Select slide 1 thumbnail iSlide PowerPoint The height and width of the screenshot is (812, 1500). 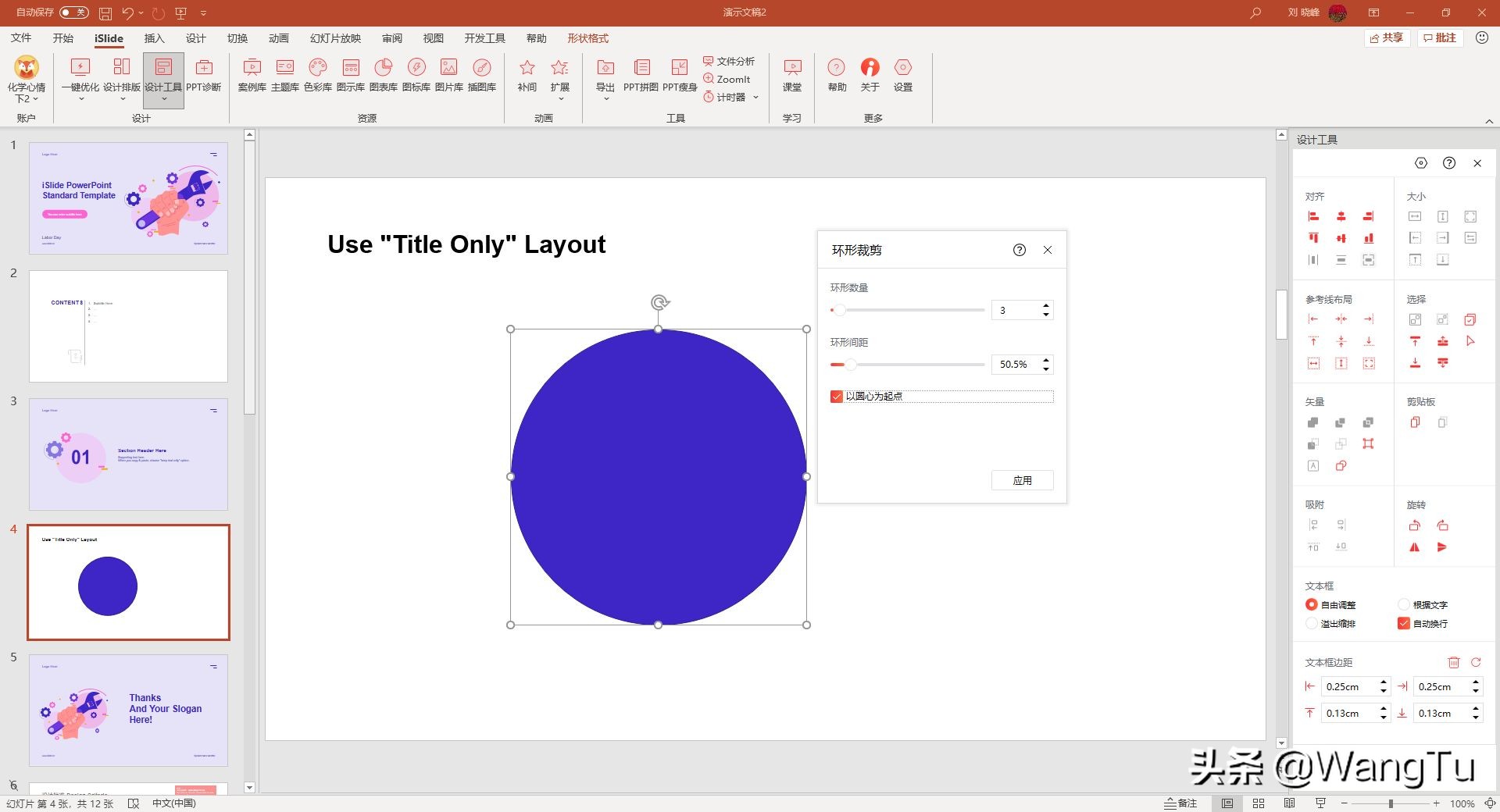[x=128, y=198]
